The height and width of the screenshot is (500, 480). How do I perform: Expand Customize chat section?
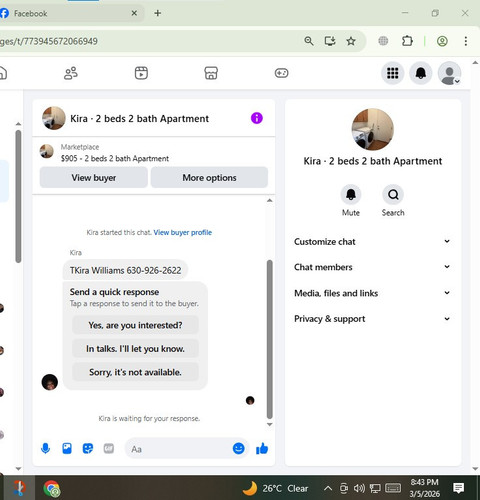(372, 241)
